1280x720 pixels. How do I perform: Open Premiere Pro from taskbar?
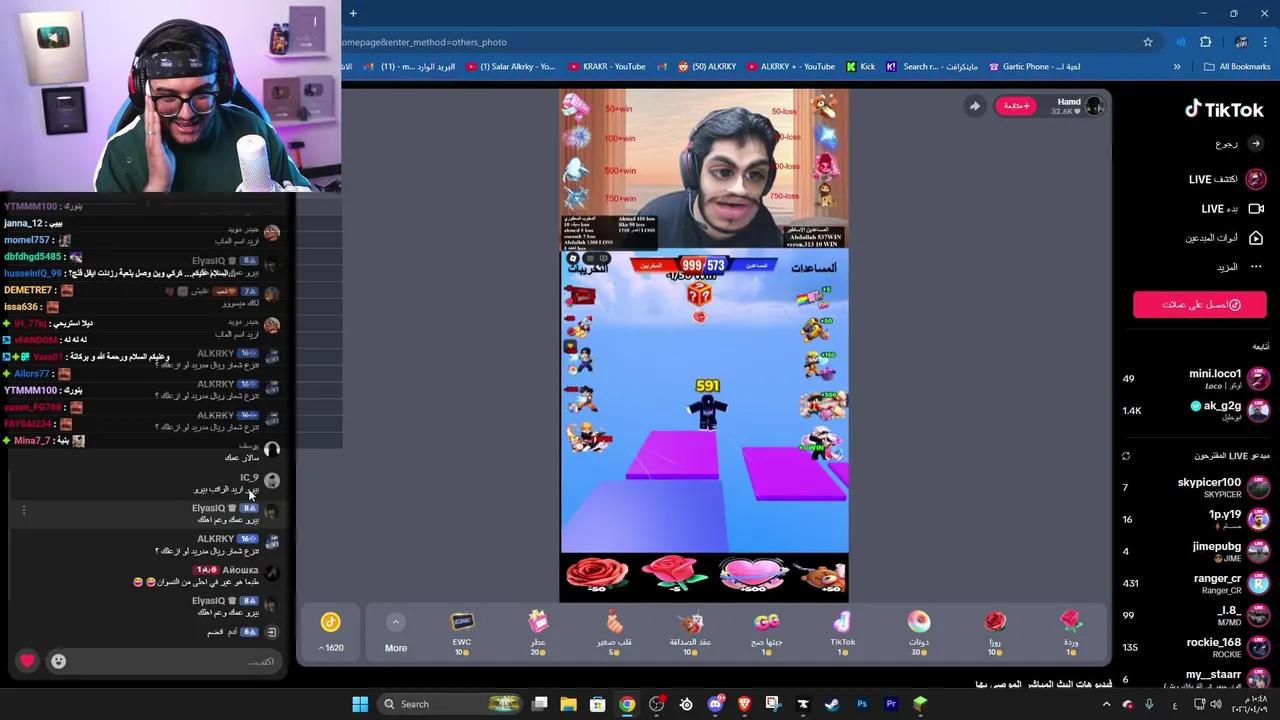[x=891, y=704]
